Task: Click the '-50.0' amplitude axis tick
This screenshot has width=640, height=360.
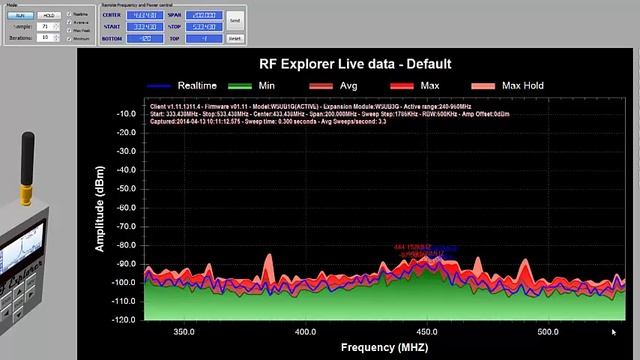Action: click(x=126, y=189)
